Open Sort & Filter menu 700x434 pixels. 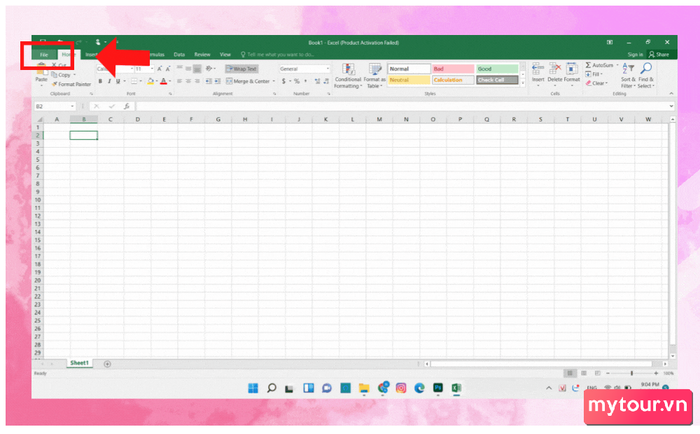tap(628, 75)
